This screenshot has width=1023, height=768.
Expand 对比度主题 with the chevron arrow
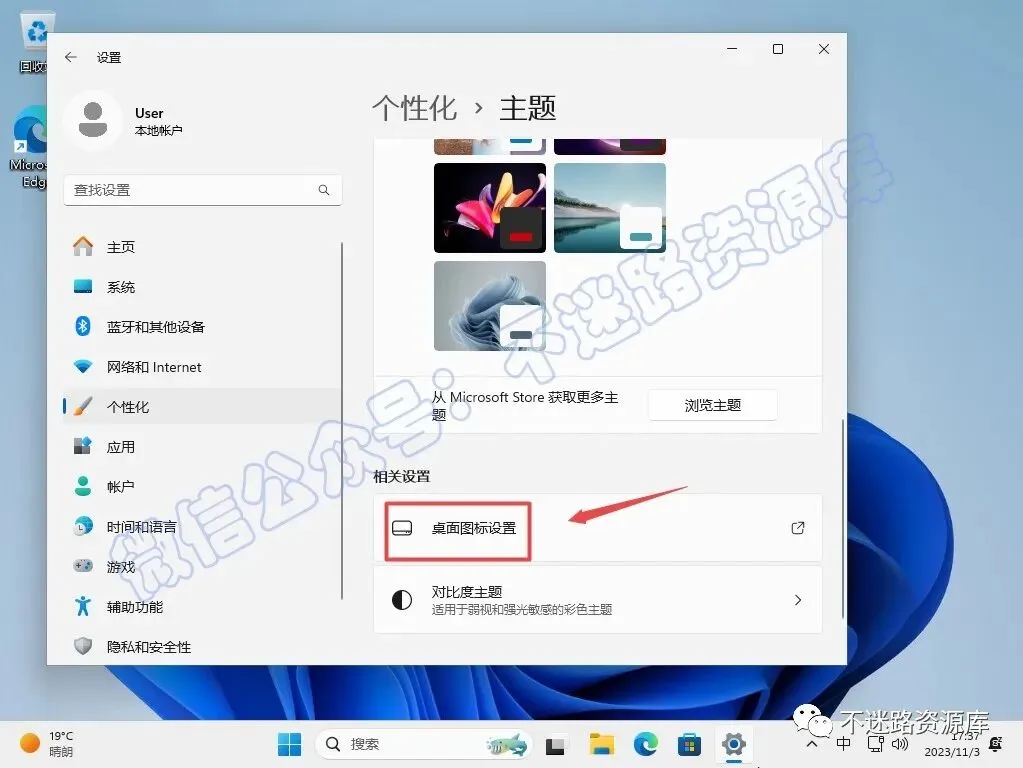798,600
